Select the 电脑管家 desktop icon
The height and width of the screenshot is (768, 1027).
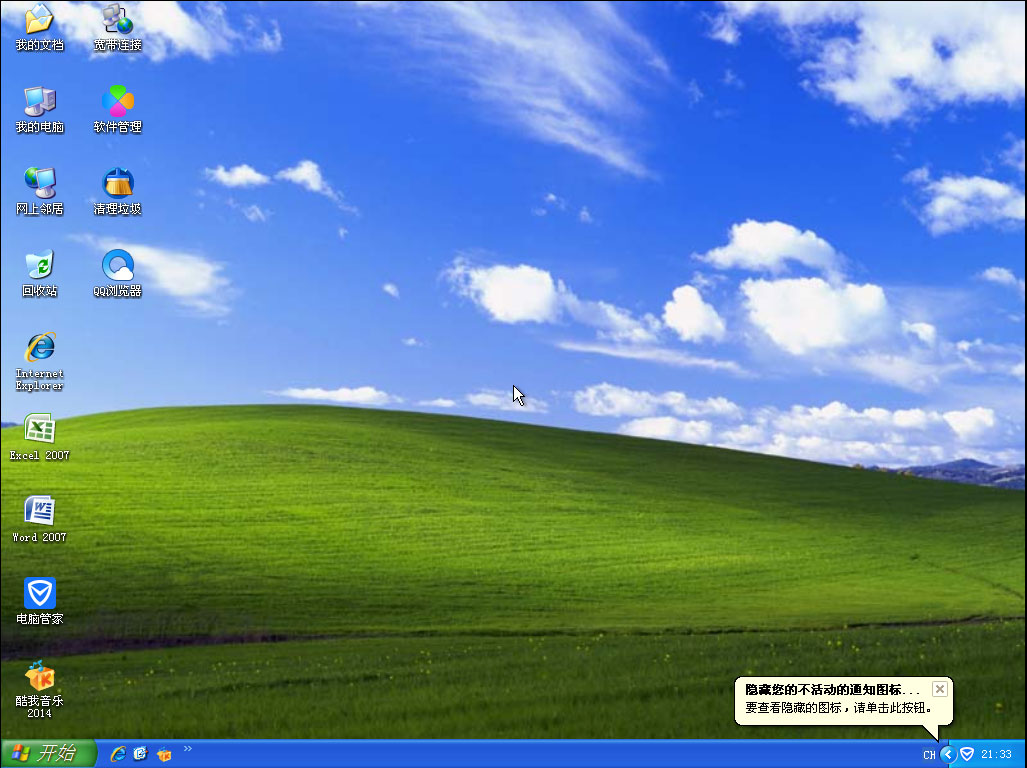pos(39,600)
